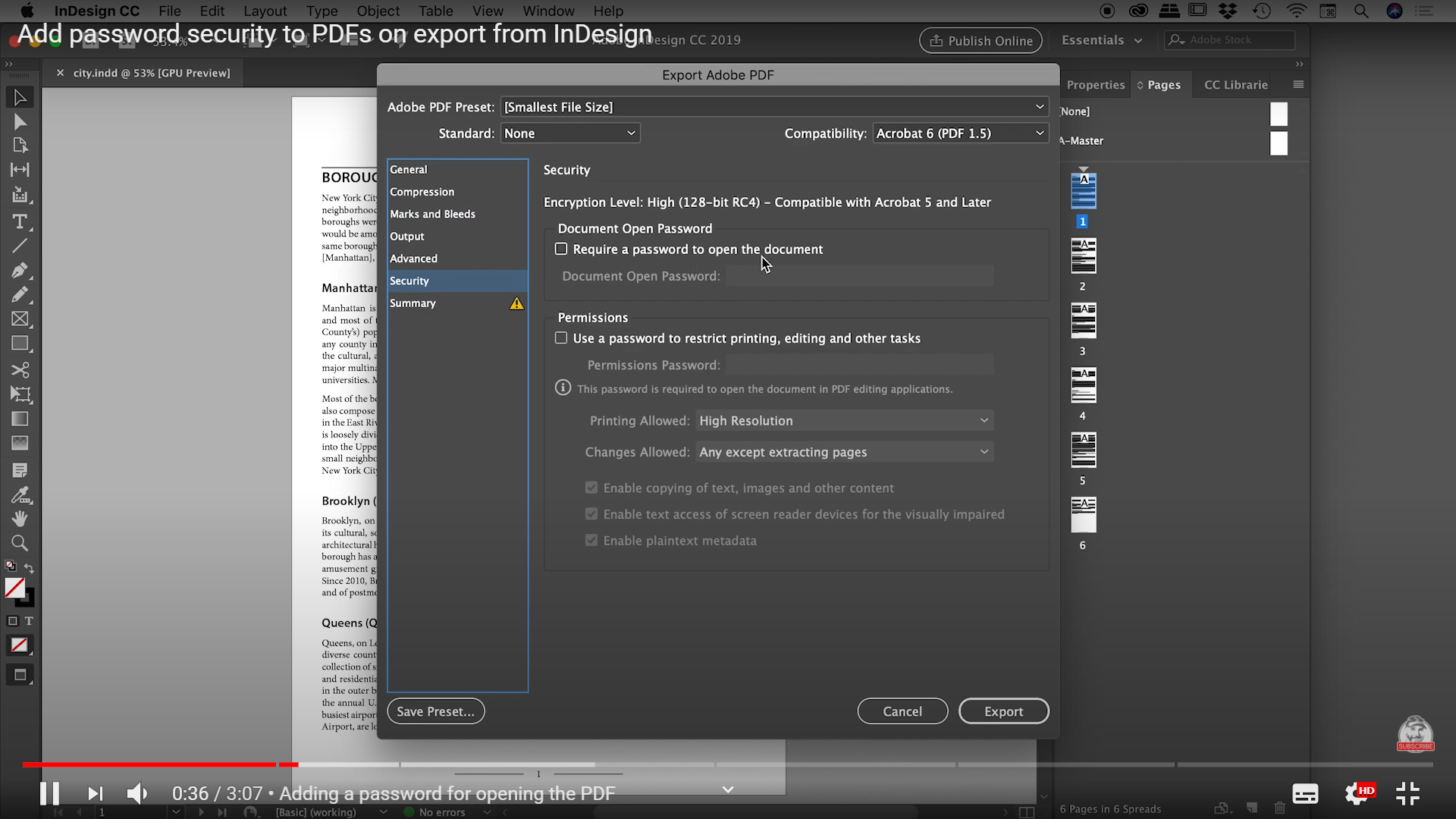
Task: Seek on the video progress bar
Action: click(x=728, y=764)
